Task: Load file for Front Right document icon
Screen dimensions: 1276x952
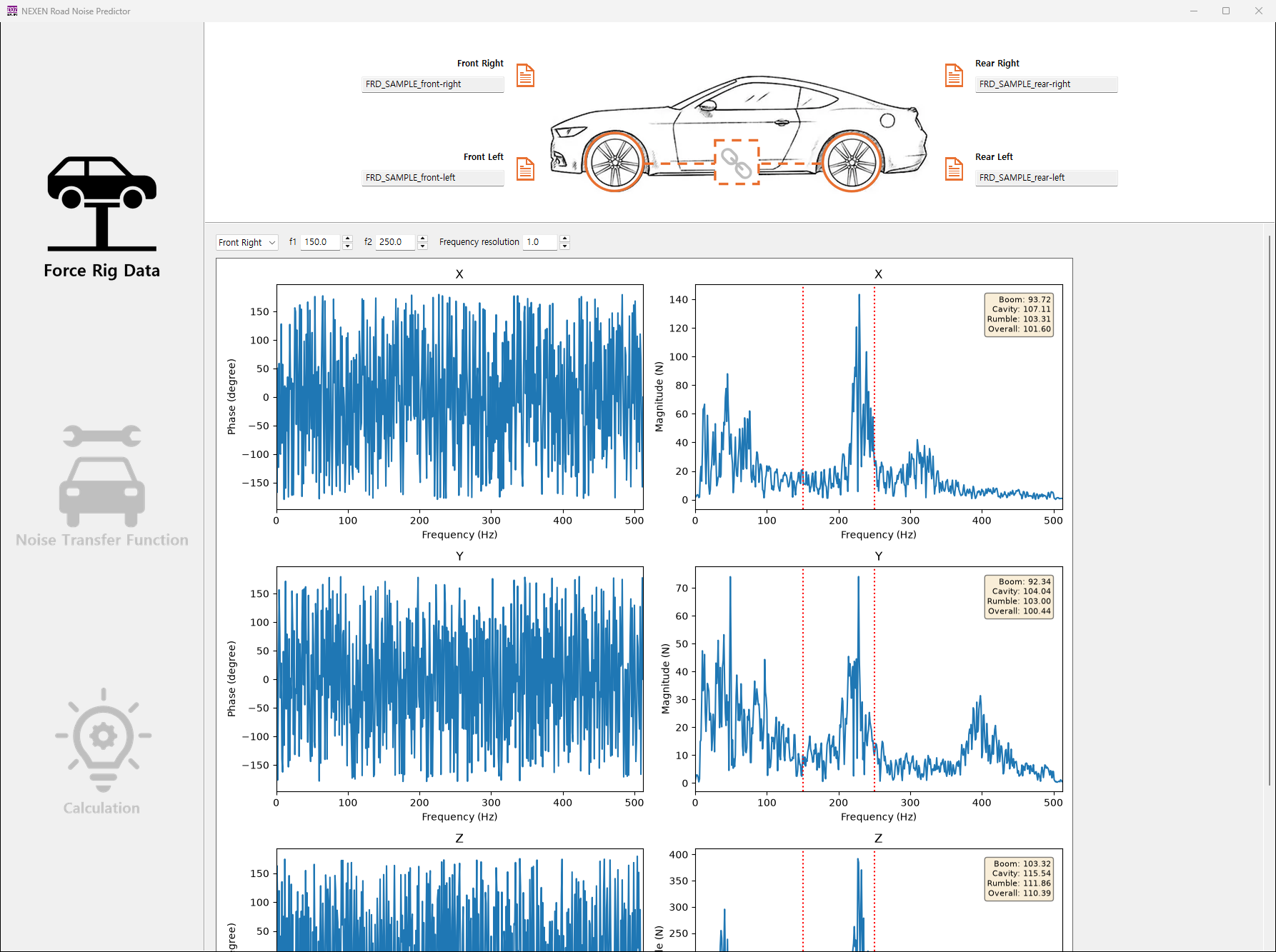Action: (526, 75)
